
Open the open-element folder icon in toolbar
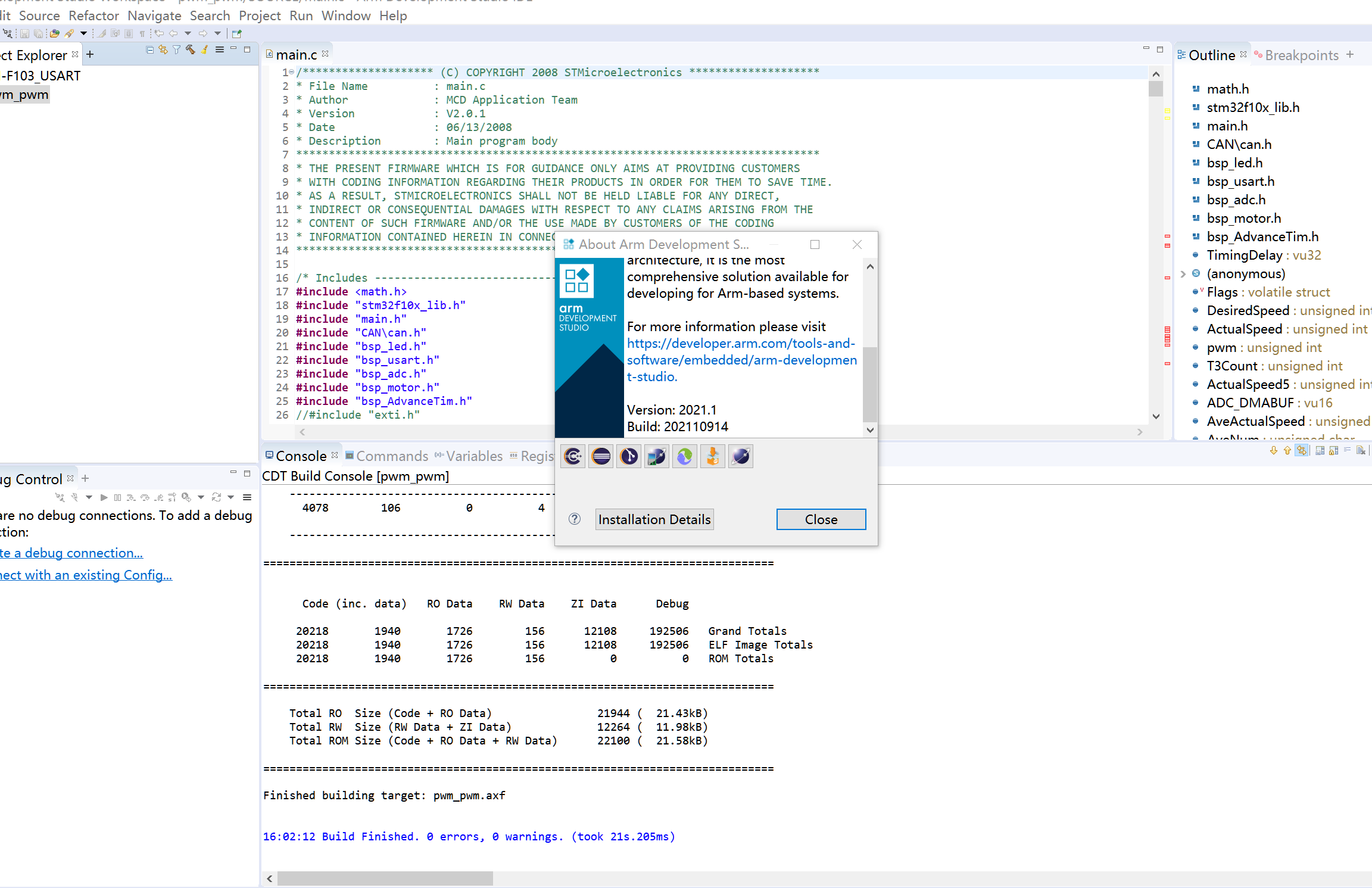coord(55,33)
